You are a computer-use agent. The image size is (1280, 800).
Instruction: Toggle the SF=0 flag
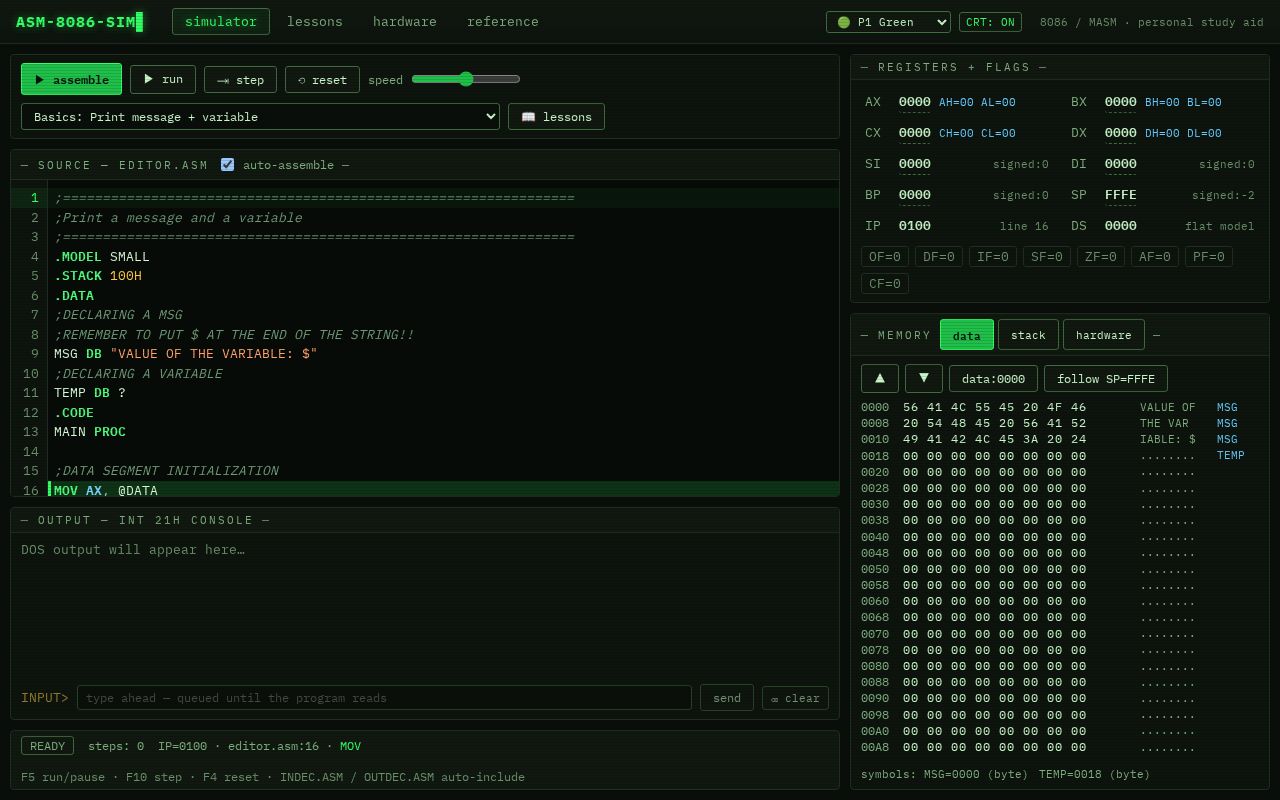[x=1047, y=257]
